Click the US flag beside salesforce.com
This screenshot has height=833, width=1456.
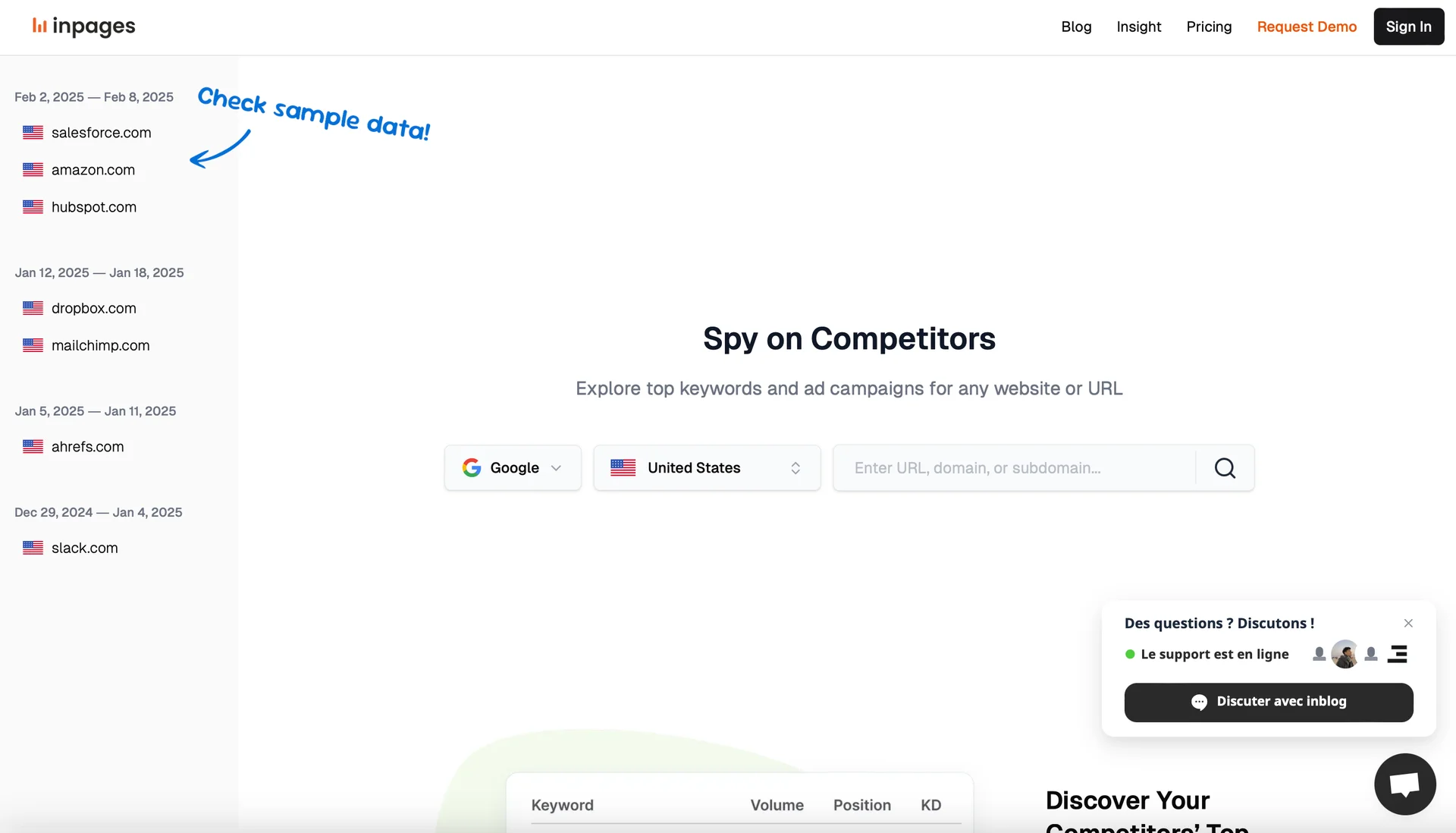(33, 132)
